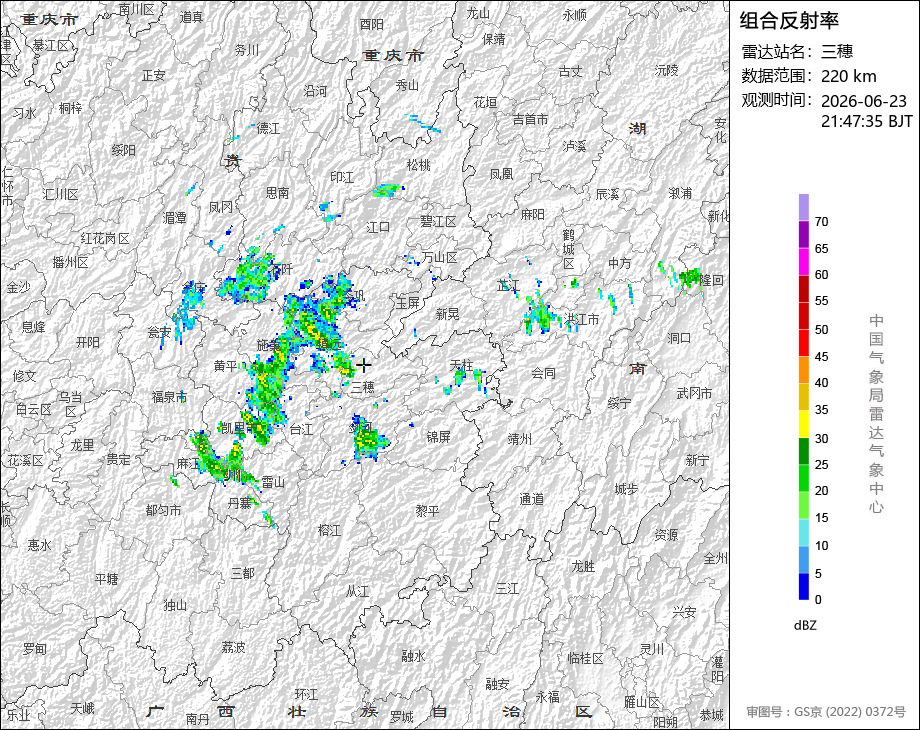The height and width of the screenshot is (730, 920).
Task: Click the 21:47:35 BJT time value
Action: 867,121
